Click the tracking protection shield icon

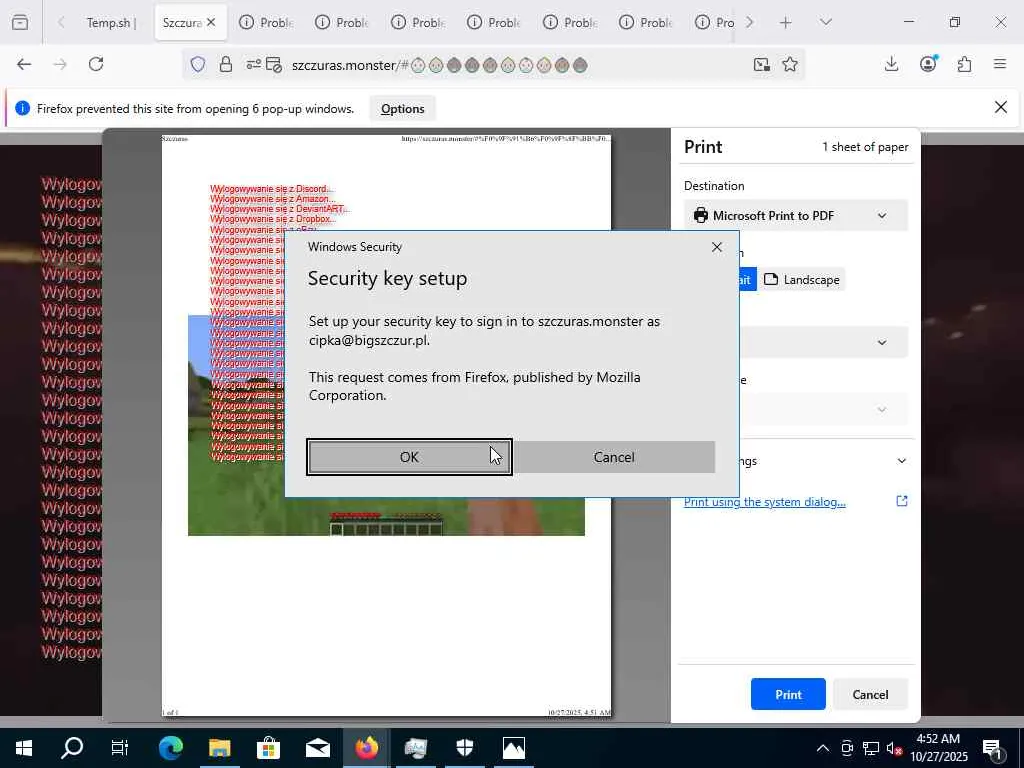click(198, 65)
